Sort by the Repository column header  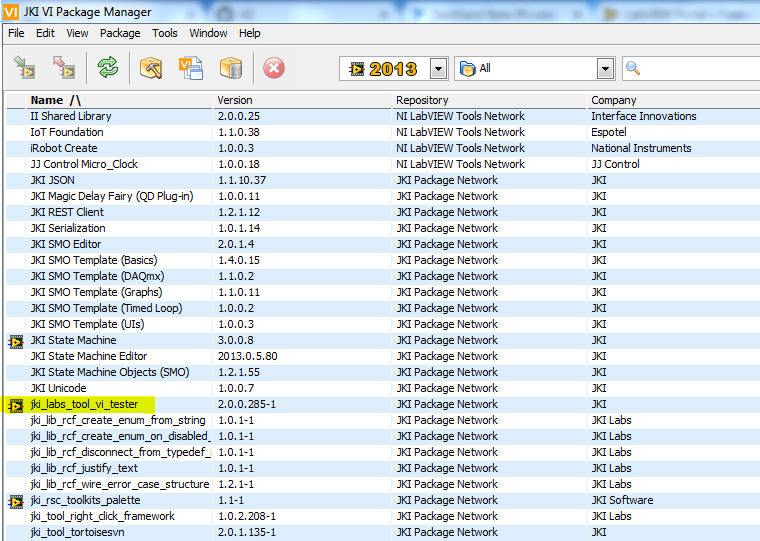489,100
